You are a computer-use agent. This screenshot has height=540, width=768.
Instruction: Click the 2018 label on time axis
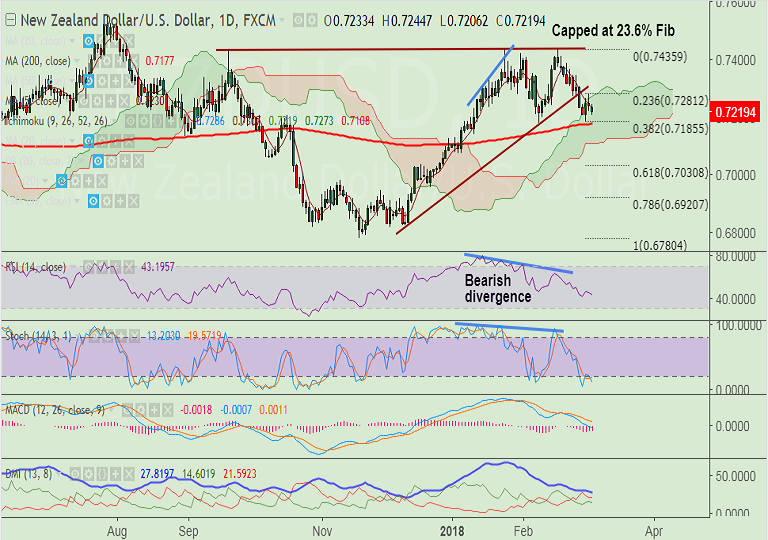(x=453, y=531)
